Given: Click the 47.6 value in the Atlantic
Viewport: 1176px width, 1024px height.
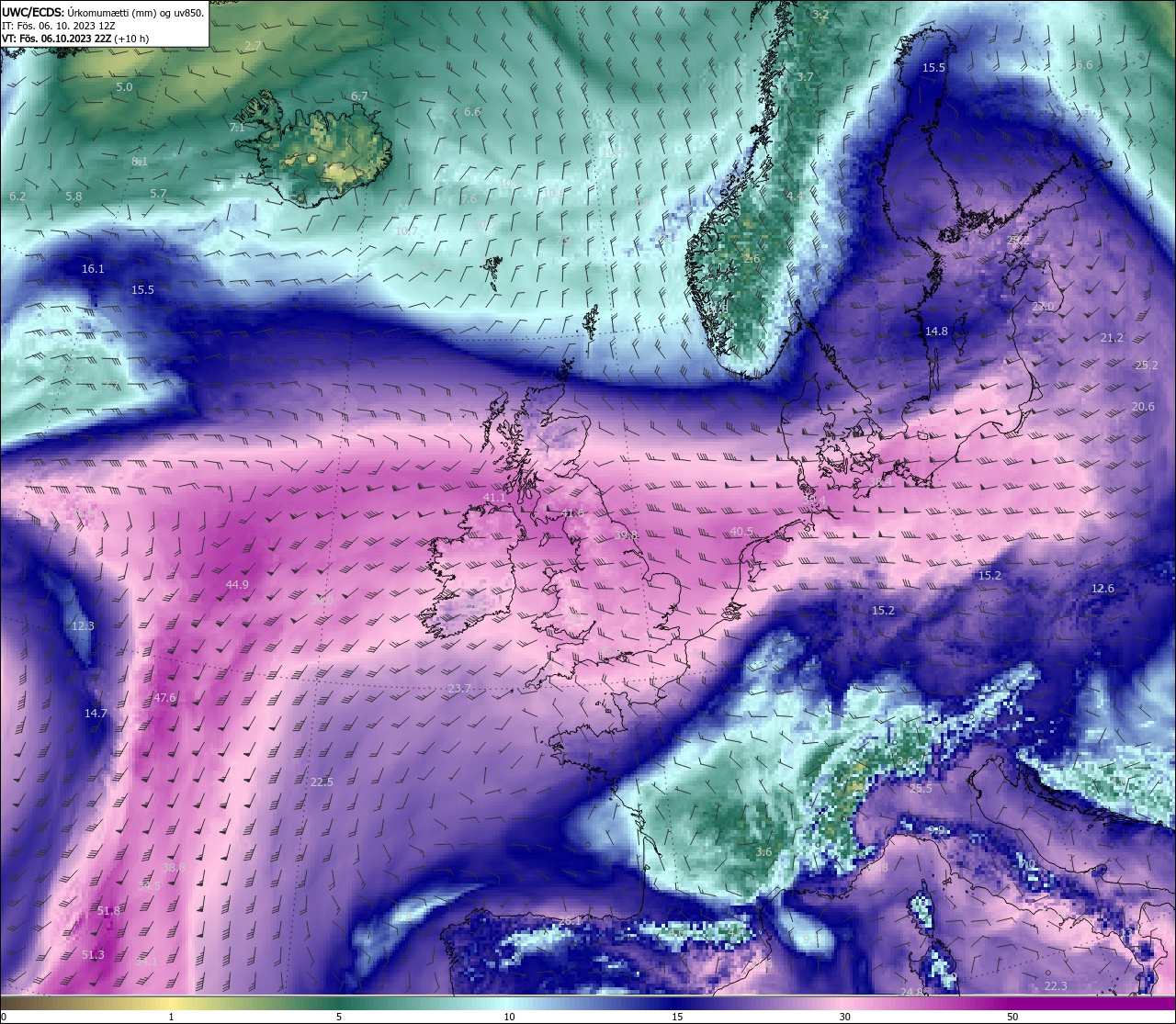Looking at the screenshot, I should coord(164,698).
